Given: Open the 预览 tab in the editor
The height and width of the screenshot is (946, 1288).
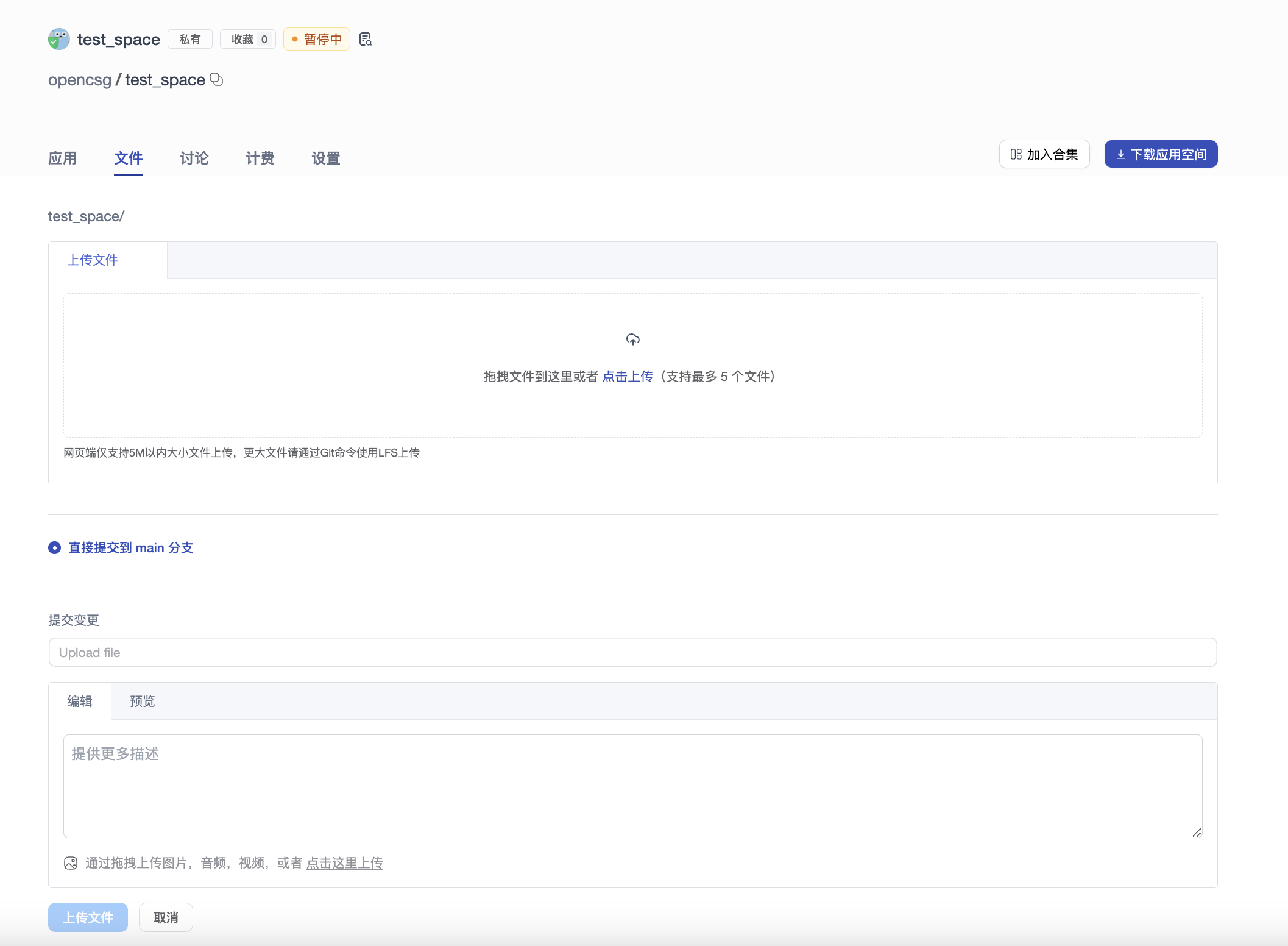Looking at the screenshot, I should (142, 701).
